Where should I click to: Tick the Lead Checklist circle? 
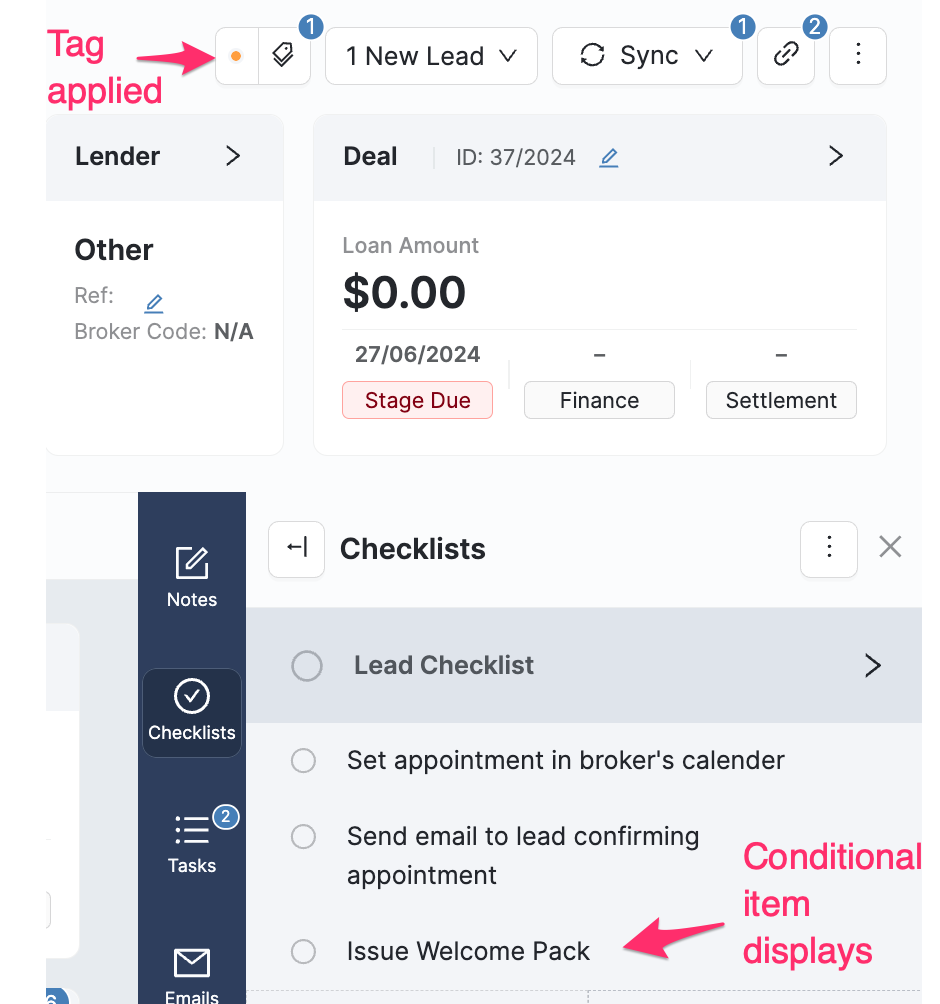tap(307, 666)
